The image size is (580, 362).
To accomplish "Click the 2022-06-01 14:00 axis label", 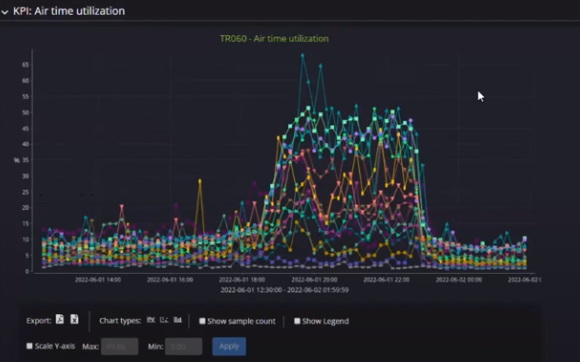I will tap(98, 280).
